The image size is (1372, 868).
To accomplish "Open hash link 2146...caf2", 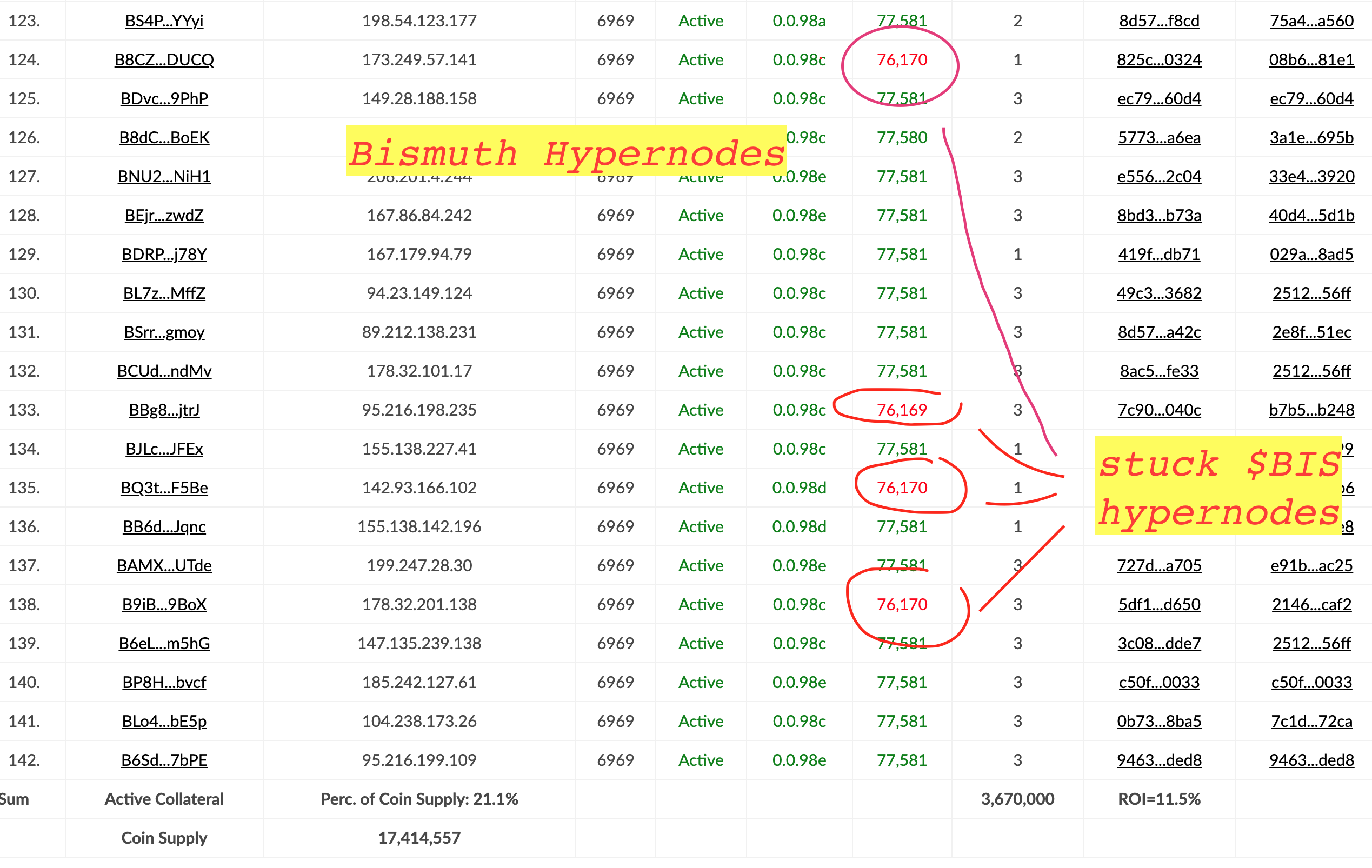I will click(1311, 604).
